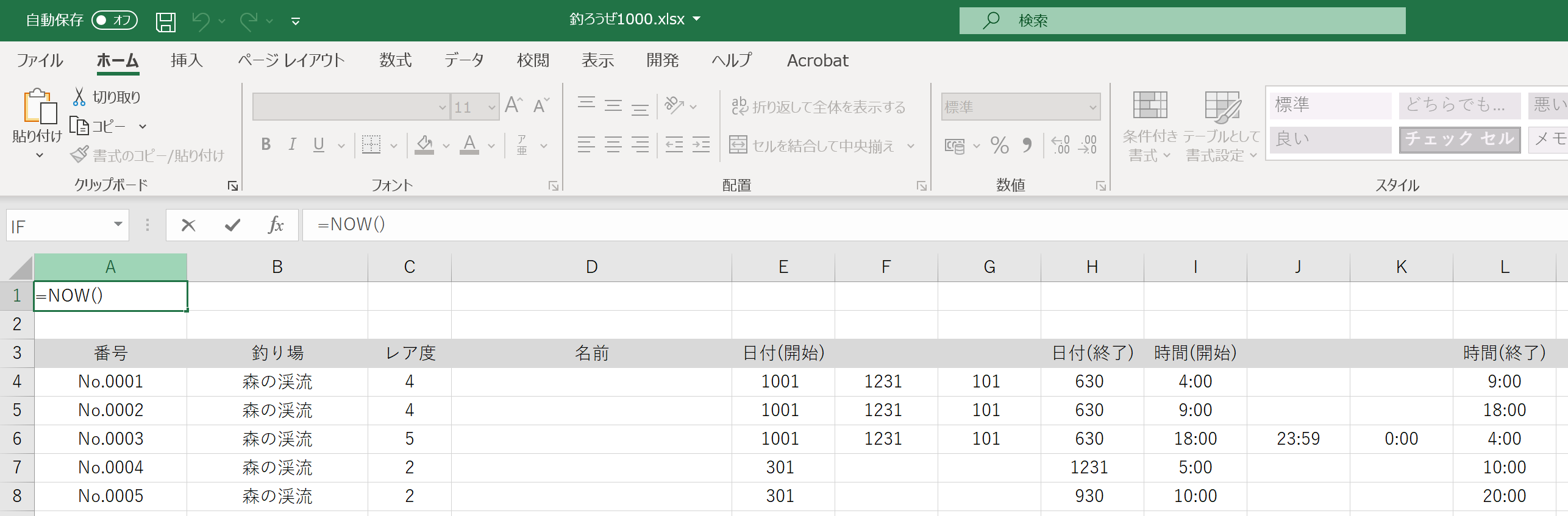Click the Cut (切り取り) scissors icon
This screenshot has height=516, width=1568.
pos(79,97)
